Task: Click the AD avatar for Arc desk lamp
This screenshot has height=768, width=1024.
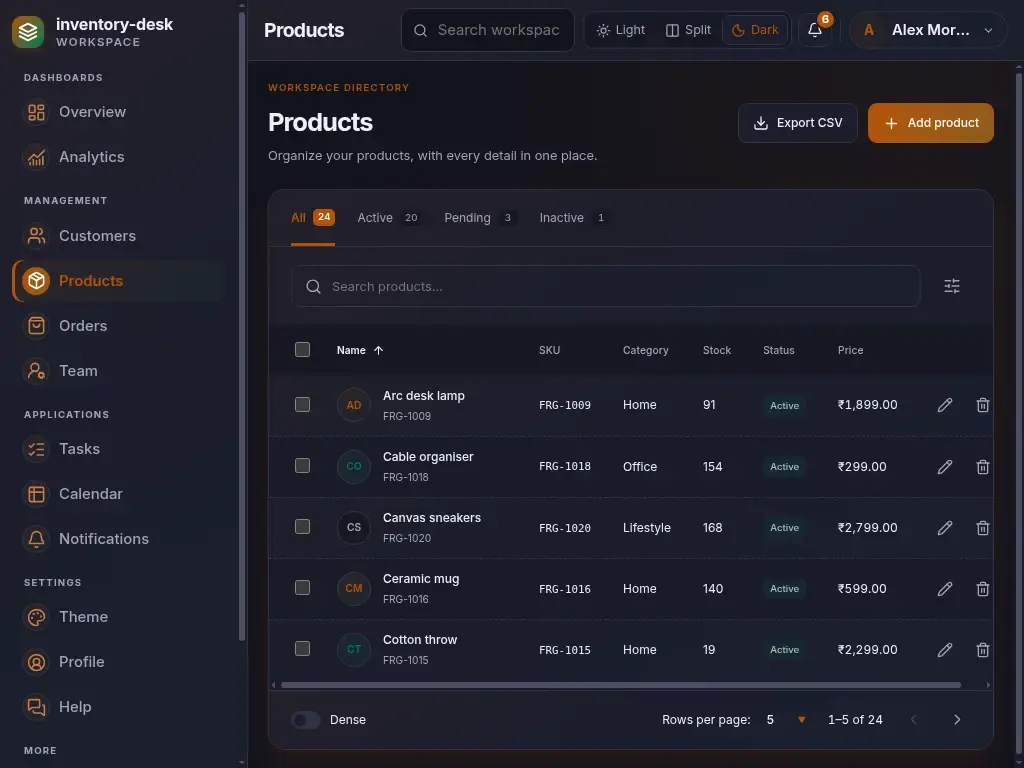Action: point(354,405)
